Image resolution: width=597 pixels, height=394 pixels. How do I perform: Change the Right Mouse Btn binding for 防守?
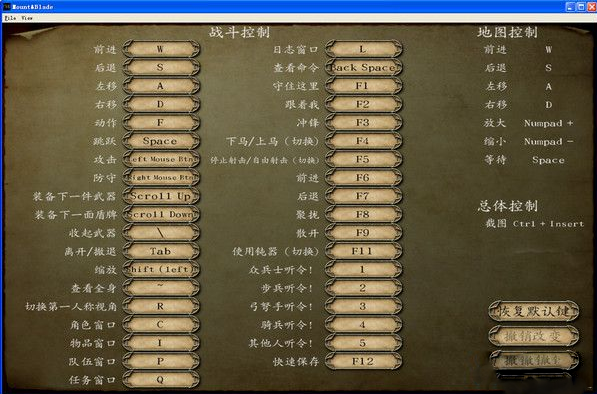point(161,177)
